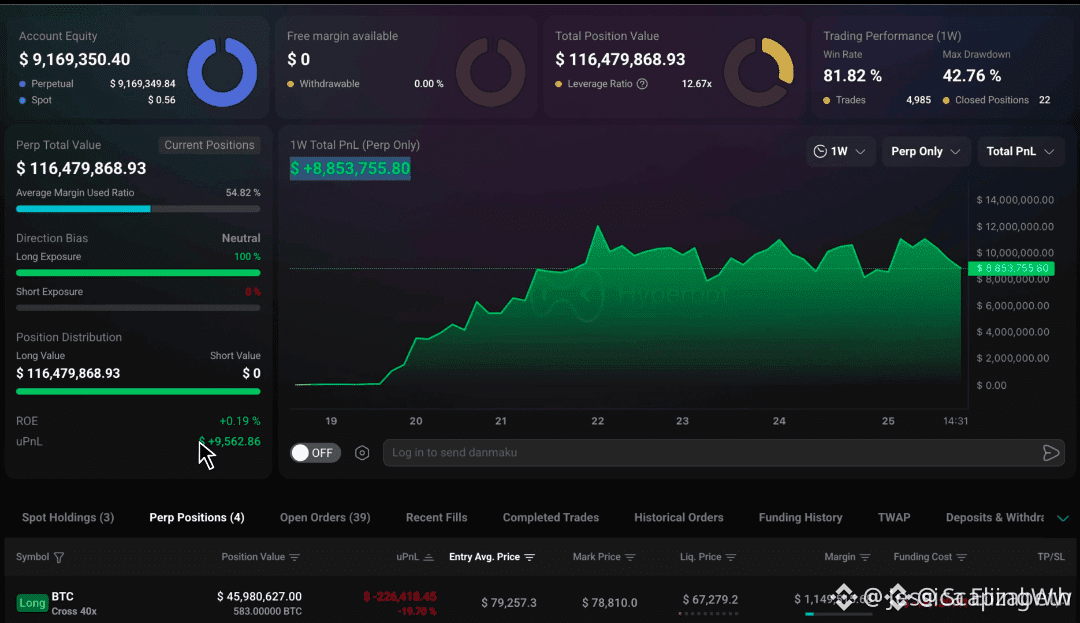This screenshot has width=1080, height=623.
Task: Click BTC liquidation price $67,279.2
Action: coord(710,600)
